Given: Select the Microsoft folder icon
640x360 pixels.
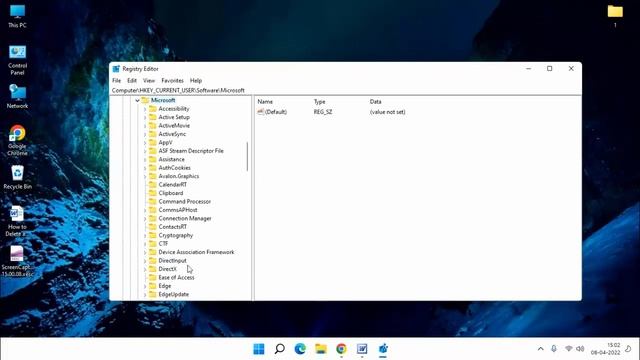Looking at the screenshot, I should [x=145, y=100].
